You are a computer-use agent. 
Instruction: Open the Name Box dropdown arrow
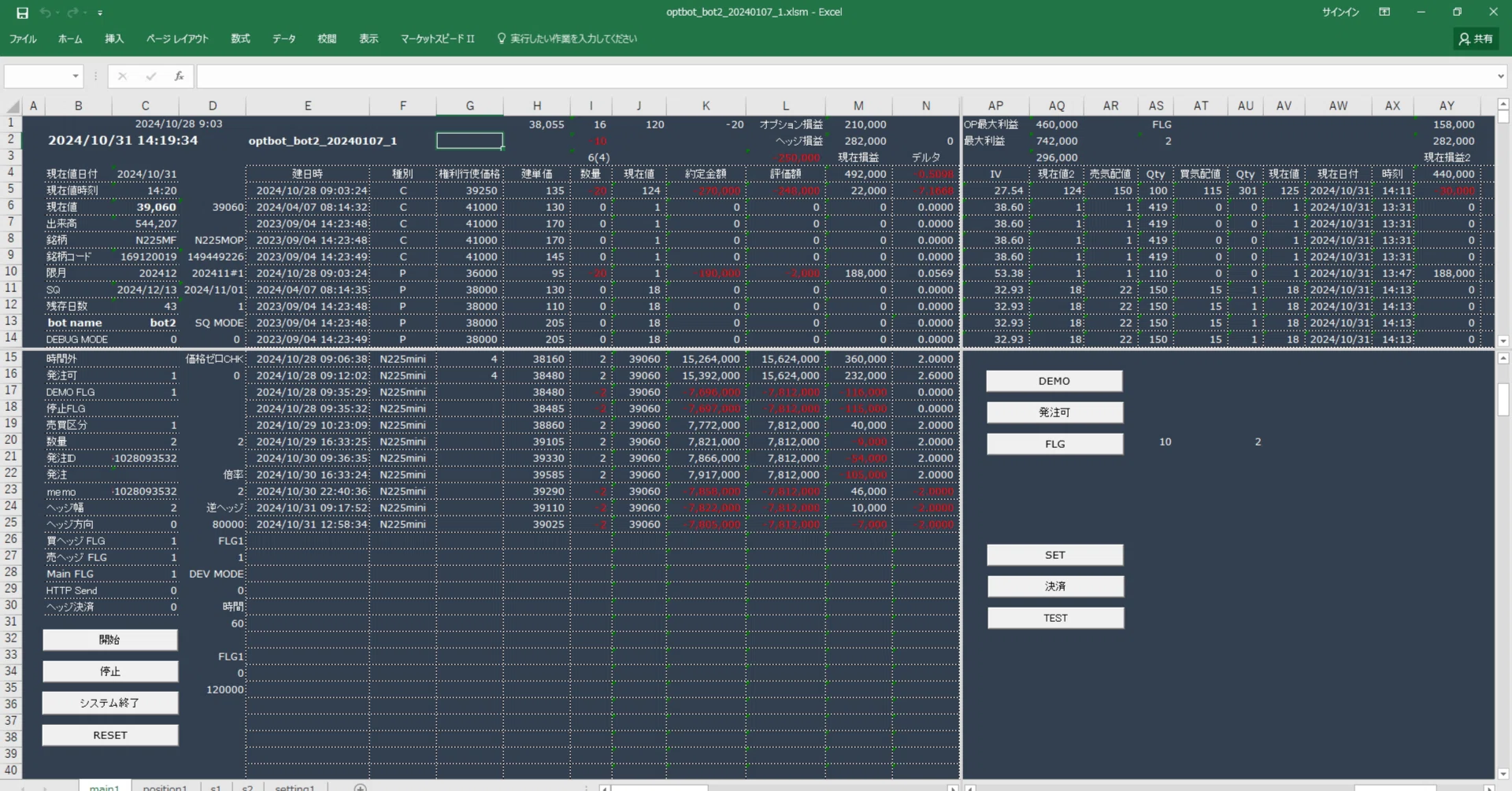(x=76, y=76)
